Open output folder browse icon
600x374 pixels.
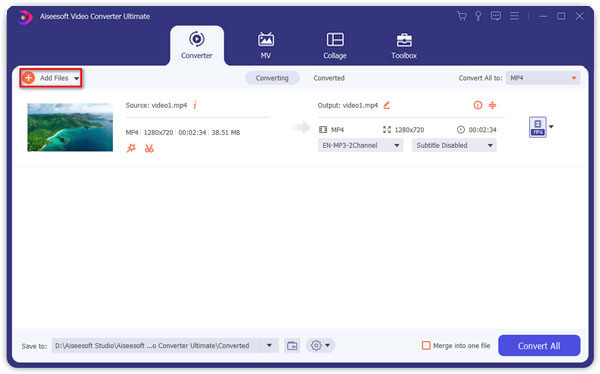pyautogui.click(x=292, y=346)
